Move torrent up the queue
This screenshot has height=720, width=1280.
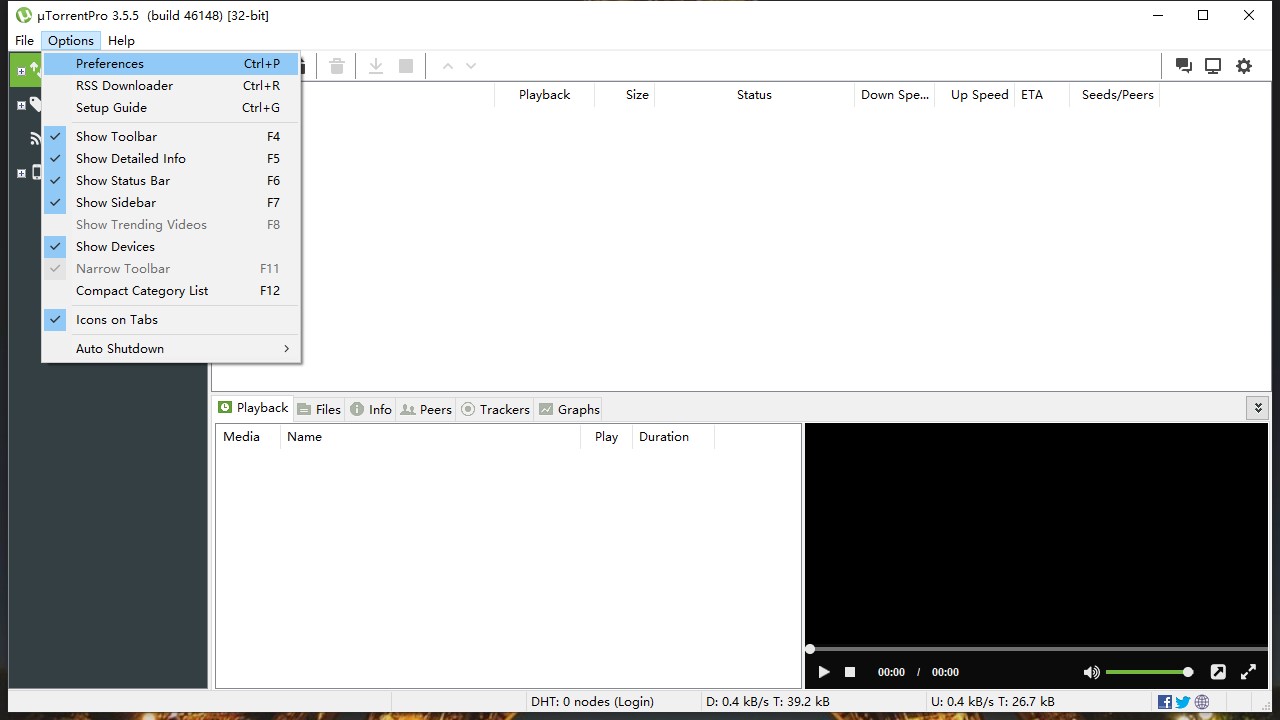(448, 66)
